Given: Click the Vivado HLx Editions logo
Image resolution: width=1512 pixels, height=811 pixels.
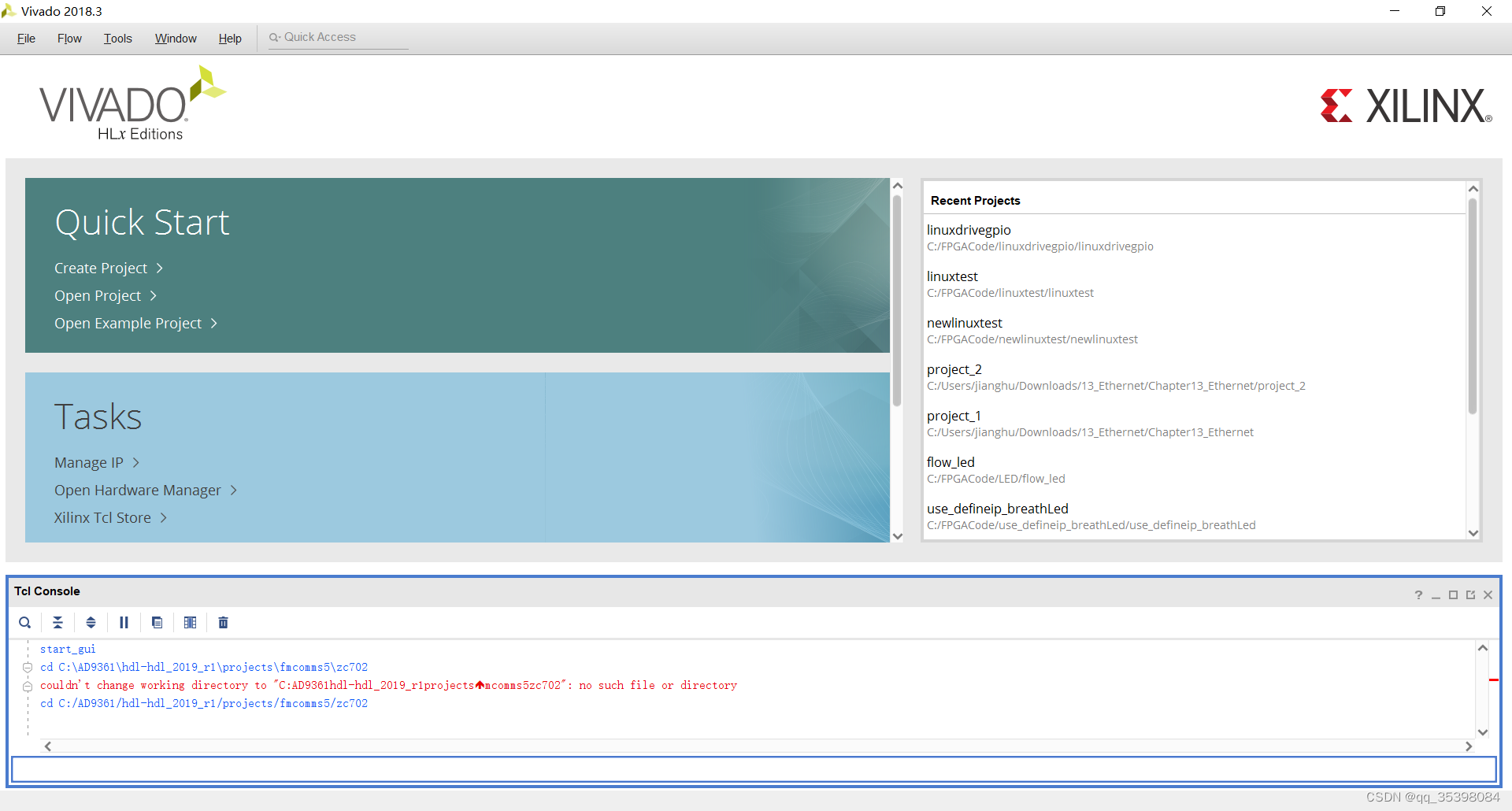Looking at the screenshot, I should coord(132,103).
